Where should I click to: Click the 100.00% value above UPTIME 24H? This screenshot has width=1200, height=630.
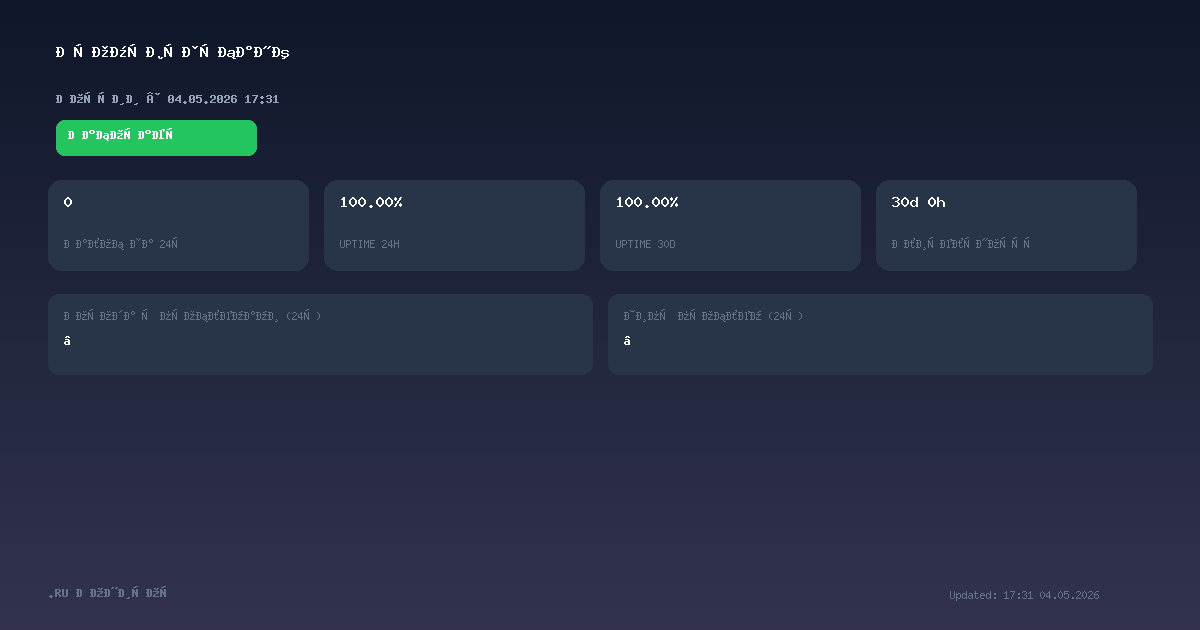(x=371, y=202)
